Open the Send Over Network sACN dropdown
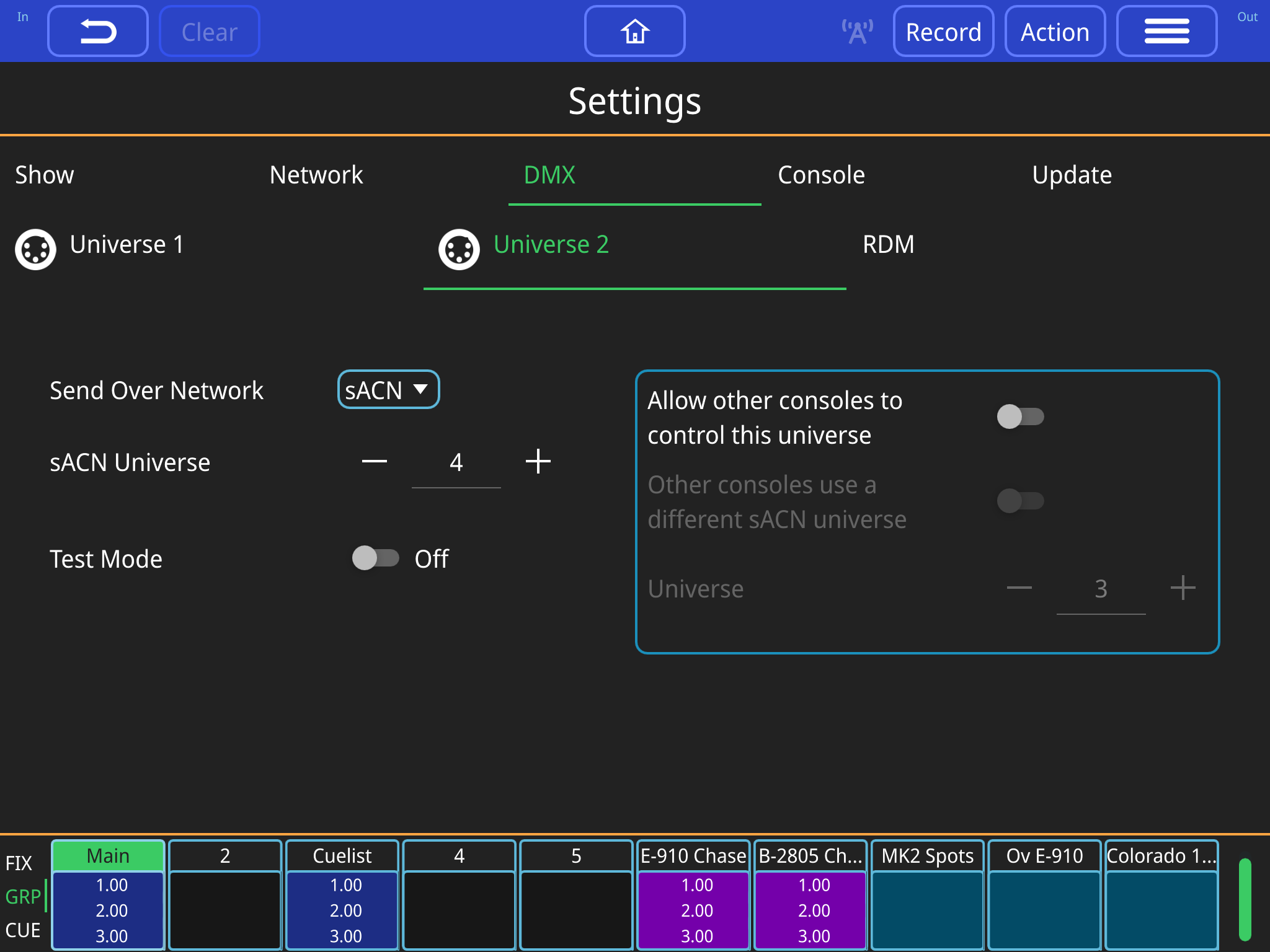1270x952 pixels. tap(388, 390)
